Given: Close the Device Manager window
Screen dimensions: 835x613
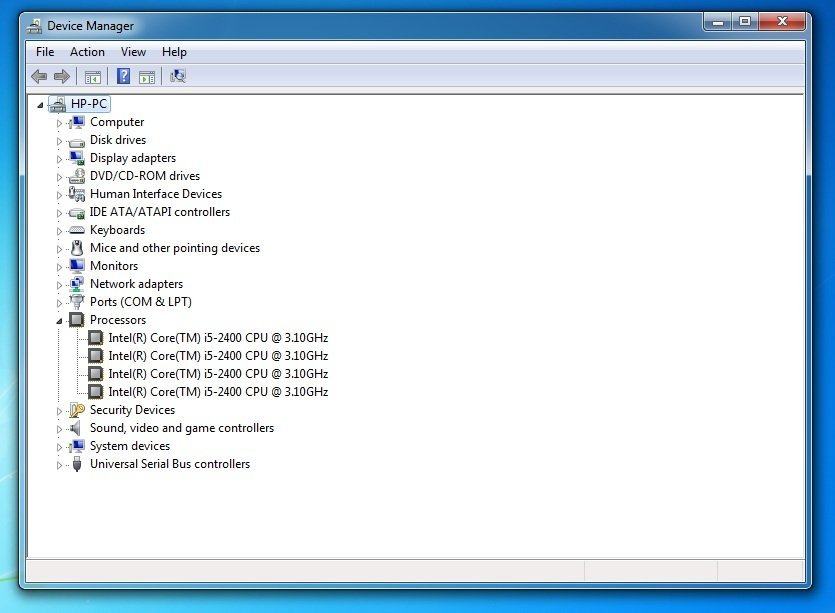Looking at the screenshot, I should (x=782, y=22).
